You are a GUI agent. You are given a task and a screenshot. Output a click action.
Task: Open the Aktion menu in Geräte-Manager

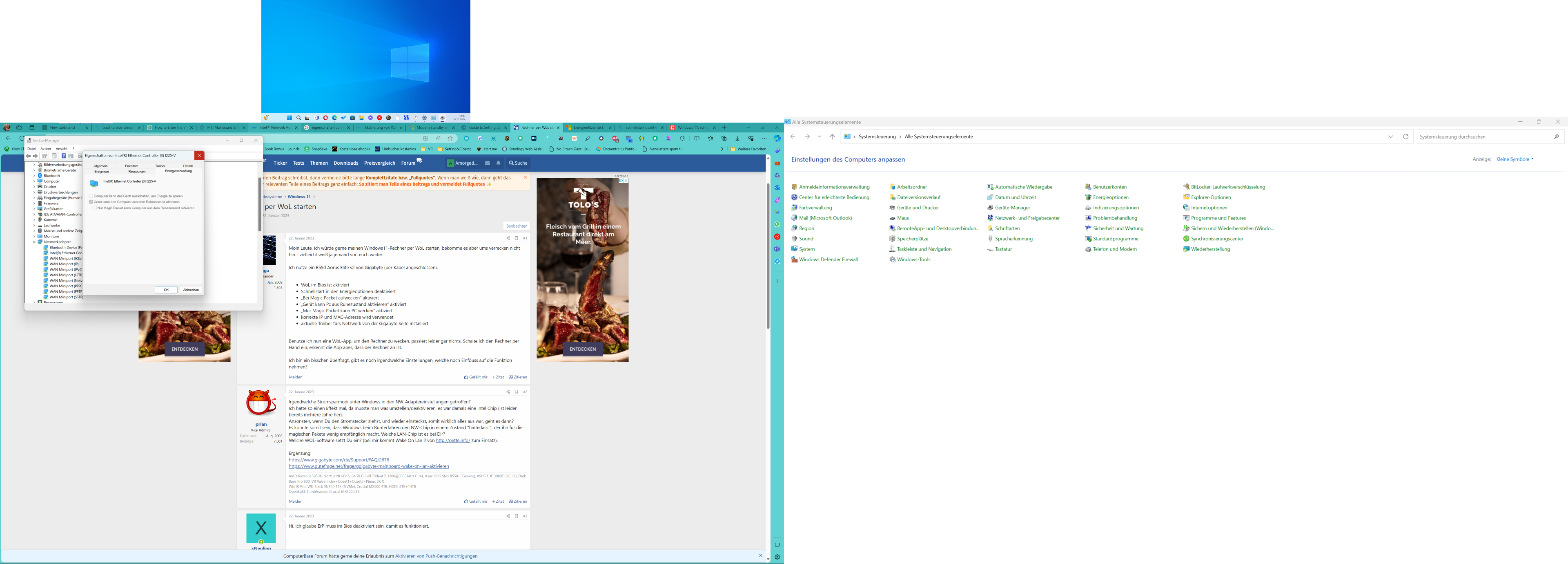tap(46, 149)
